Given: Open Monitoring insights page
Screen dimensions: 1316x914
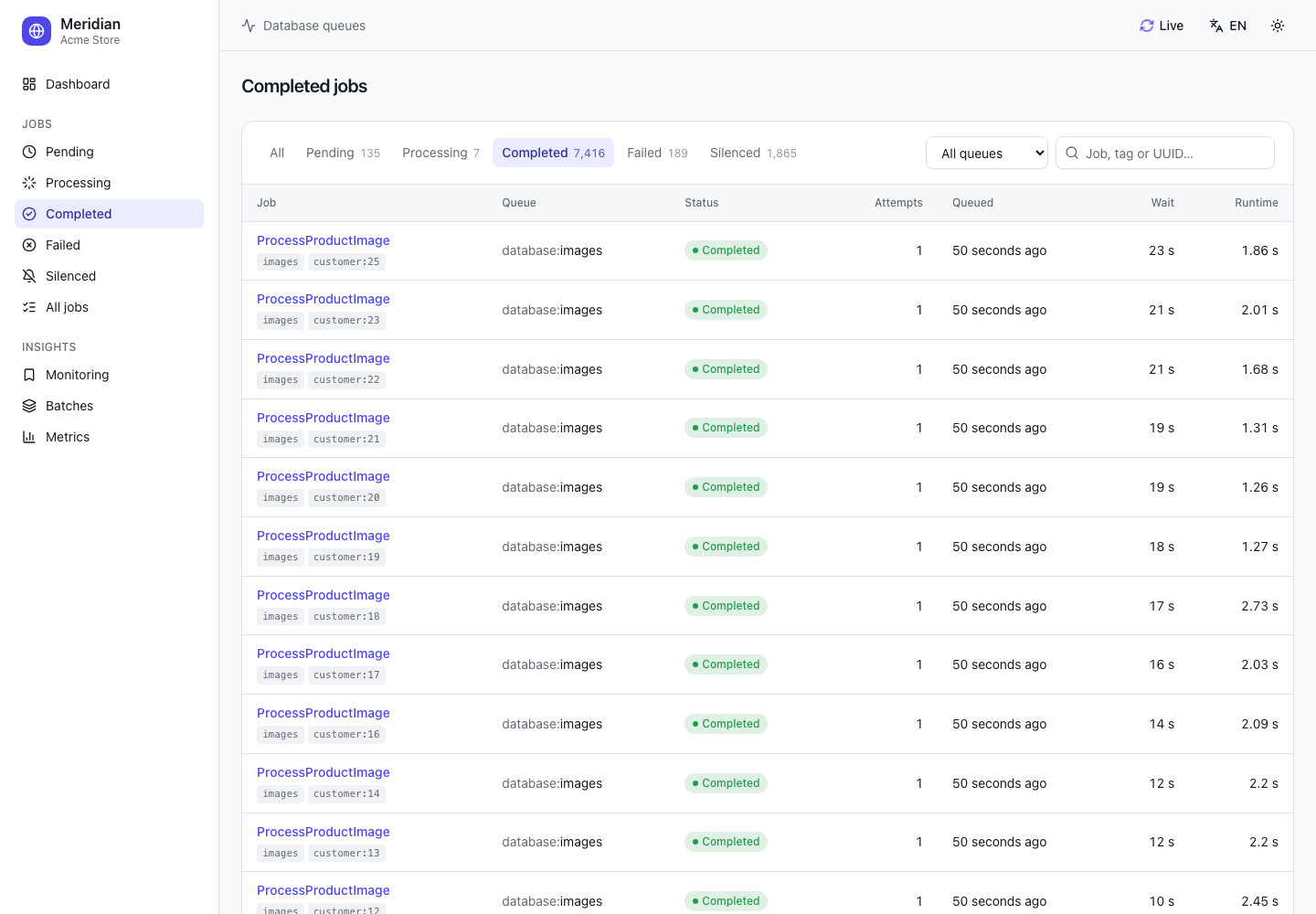Looking at the screenshot, I should (109, 375).
